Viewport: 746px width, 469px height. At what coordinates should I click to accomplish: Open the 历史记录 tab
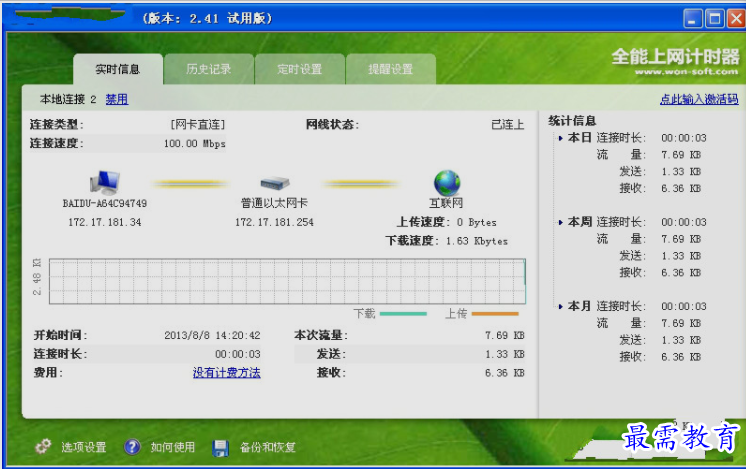[208, 69]
